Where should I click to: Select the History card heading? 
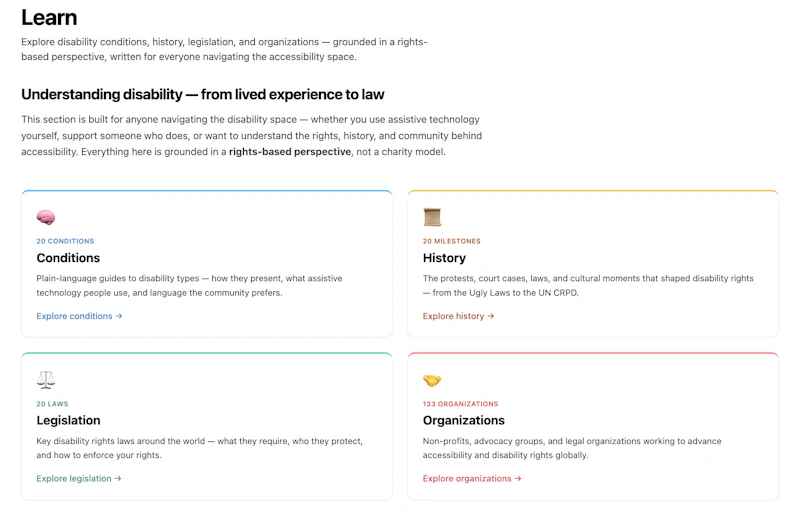click(x=444, y=258)
